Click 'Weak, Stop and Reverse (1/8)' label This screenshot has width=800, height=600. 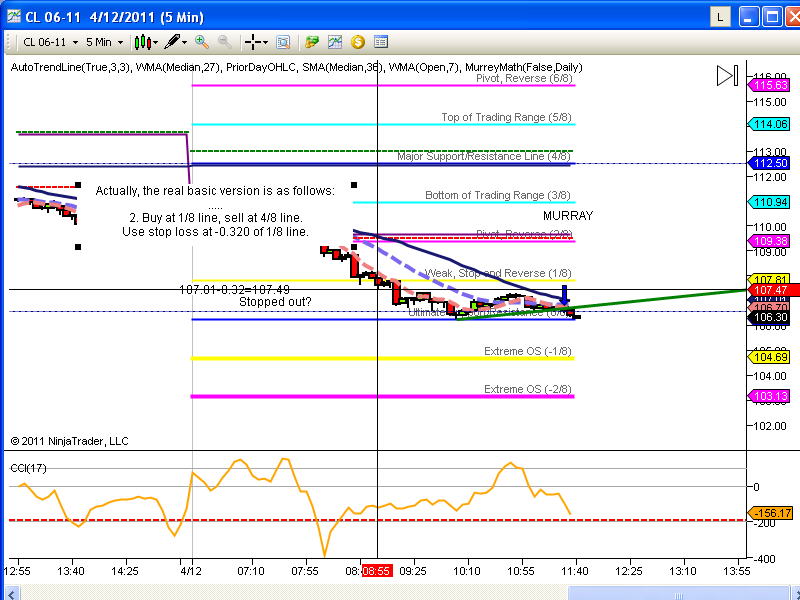pyautogui.click(x=497, y=273)
